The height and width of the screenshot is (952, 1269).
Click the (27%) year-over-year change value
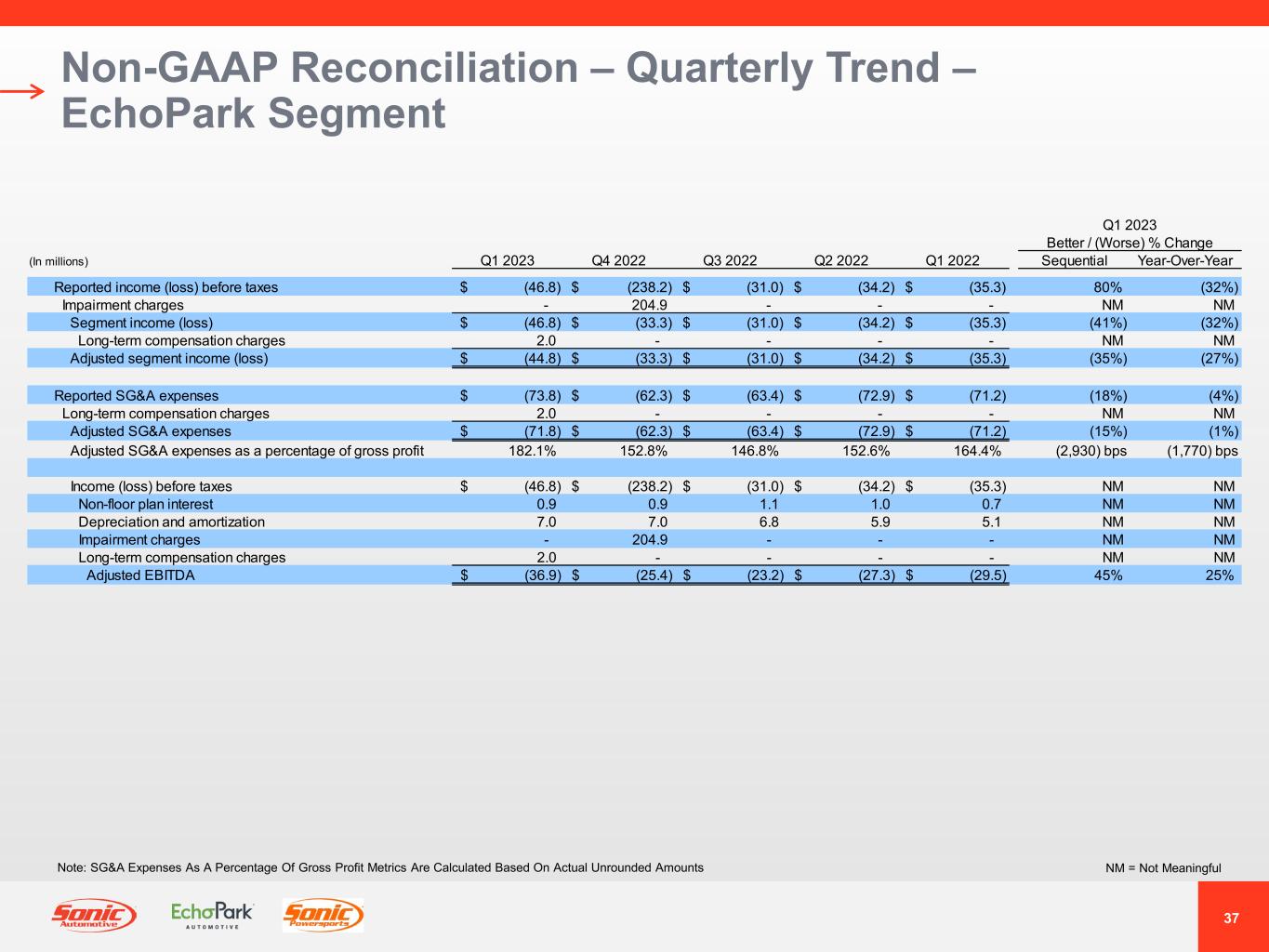1219,358
